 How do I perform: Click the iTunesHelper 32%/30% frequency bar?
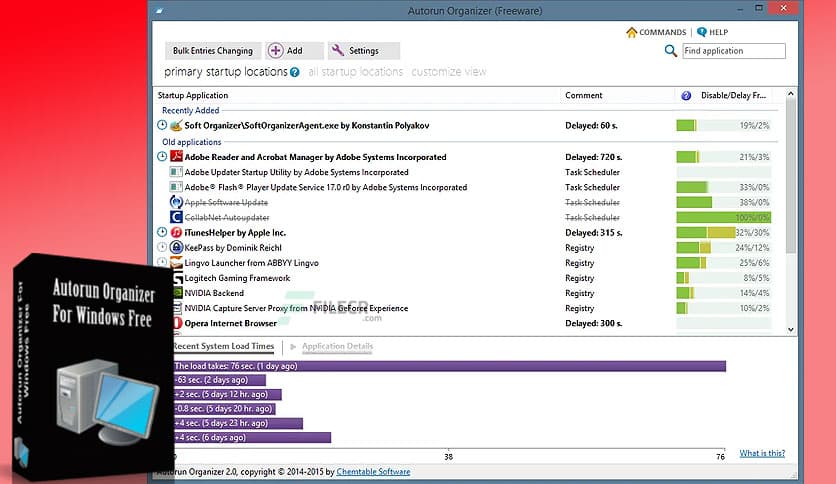click(724, 232)
